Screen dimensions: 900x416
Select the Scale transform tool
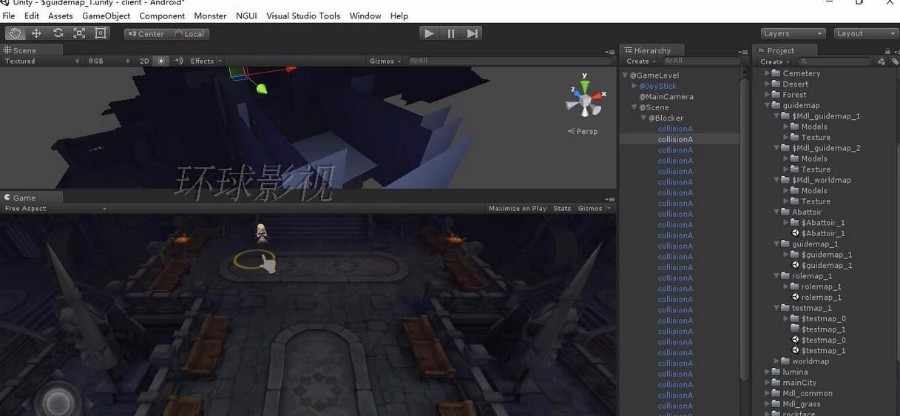pos(79,33)
